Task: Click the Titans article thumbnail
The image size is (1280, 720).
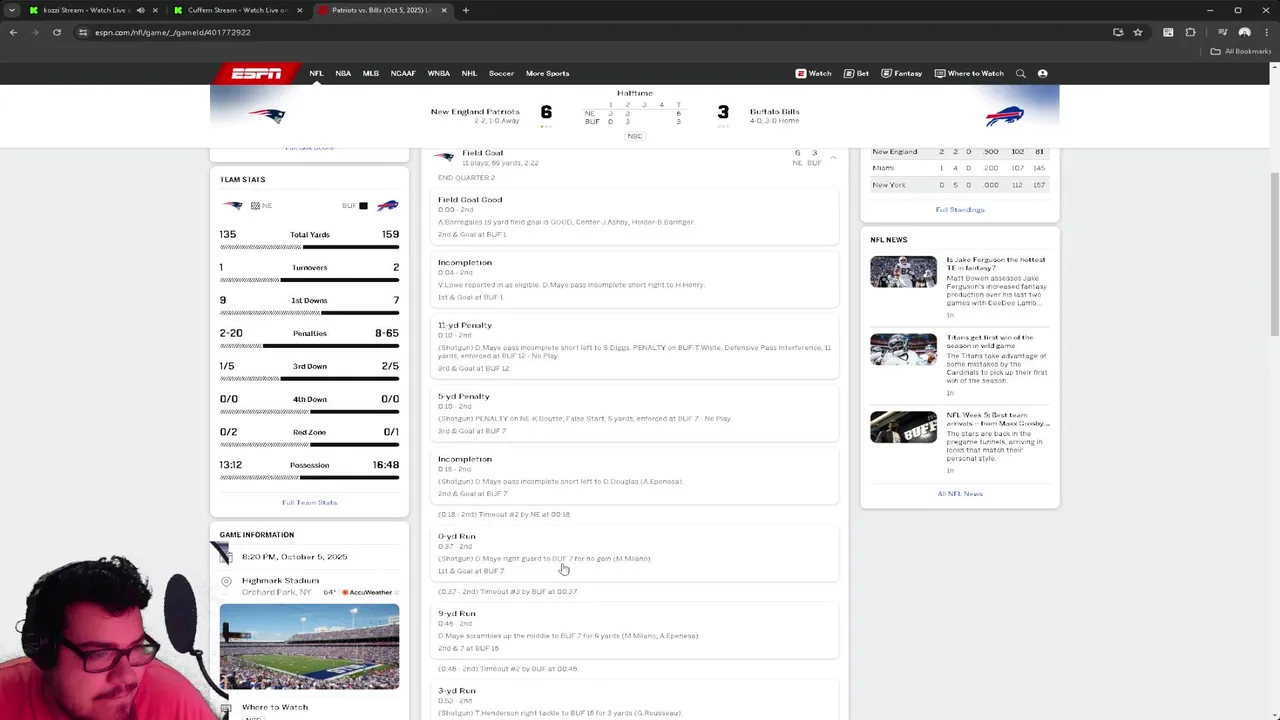Action: click(903, 349)
